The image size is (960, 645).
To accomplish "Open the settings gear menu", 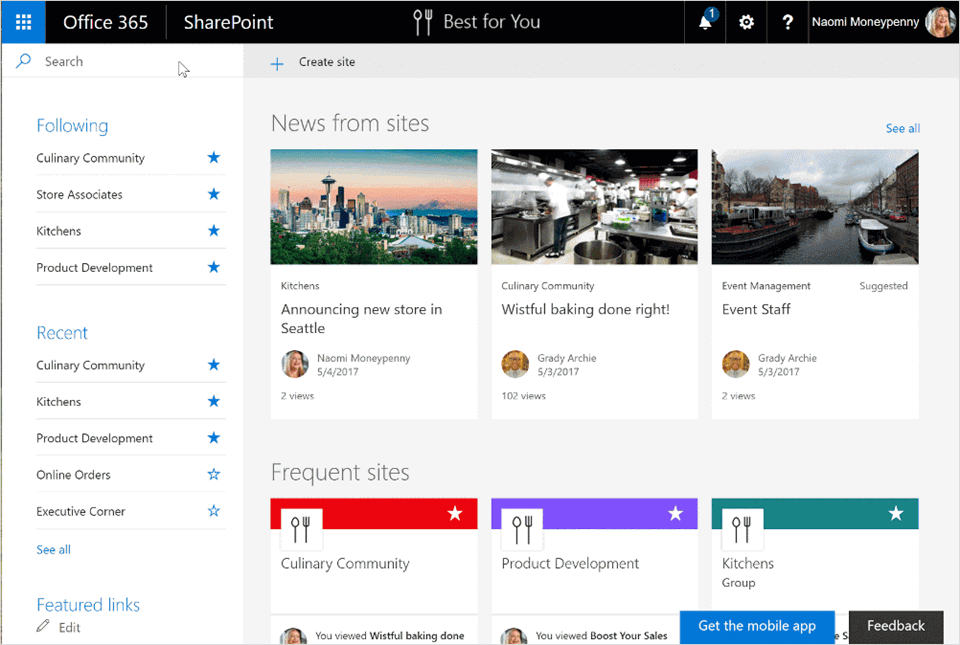I will [746, 21].
